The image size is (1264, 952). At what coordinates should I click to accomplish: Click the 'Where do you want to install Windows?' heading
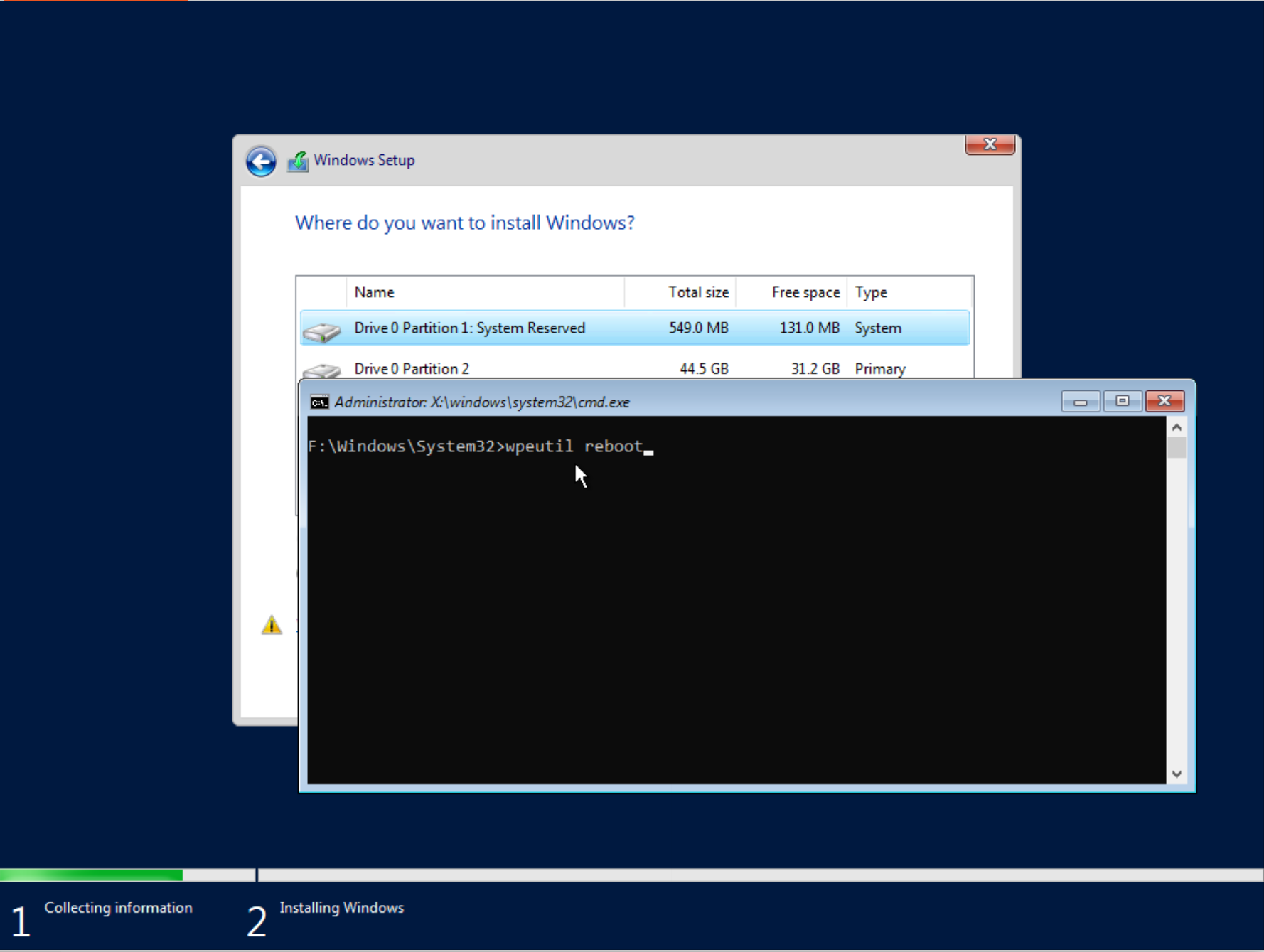tap(465, 223)
